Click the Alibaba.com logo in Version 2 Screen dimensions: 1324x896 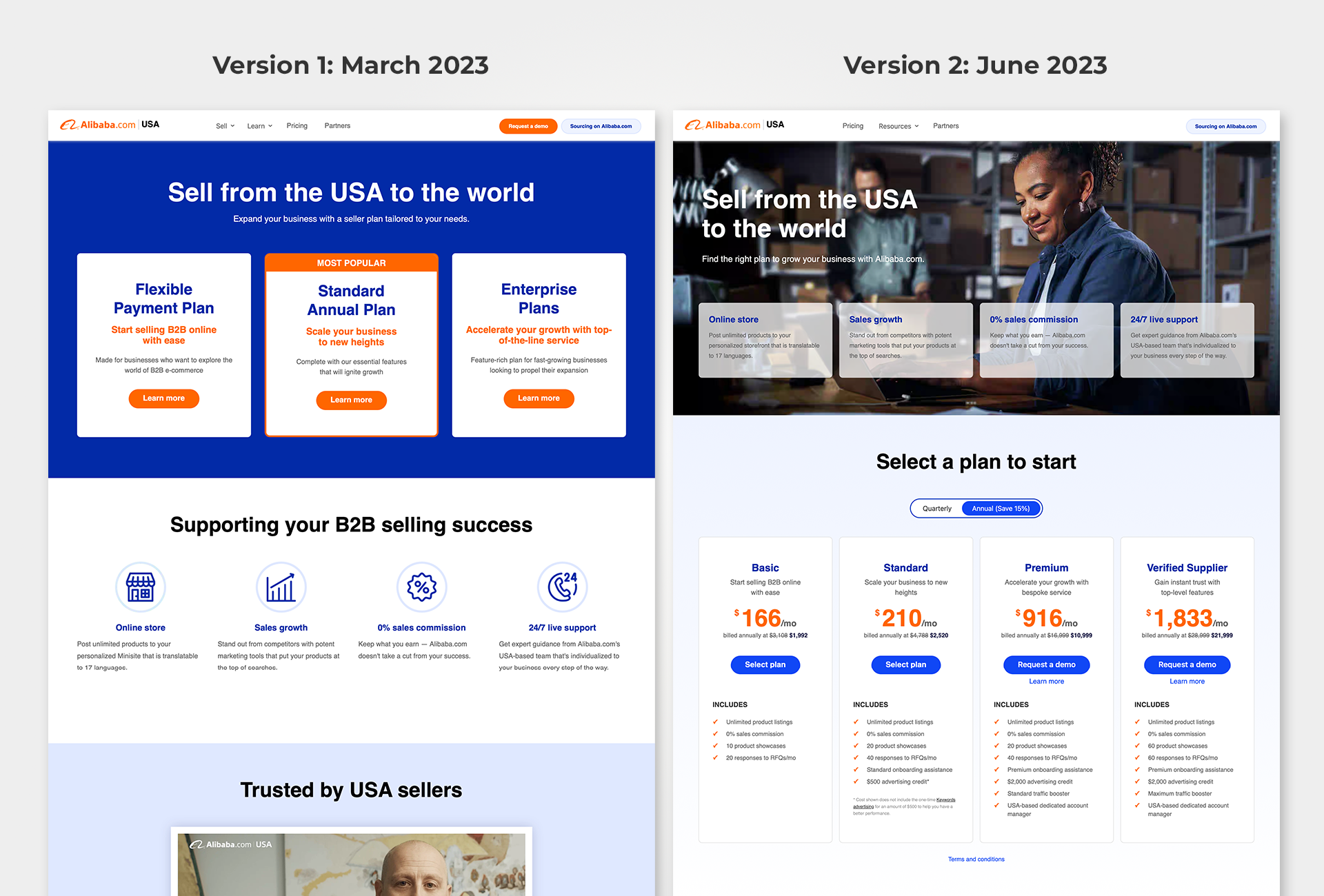coord(734,125)
